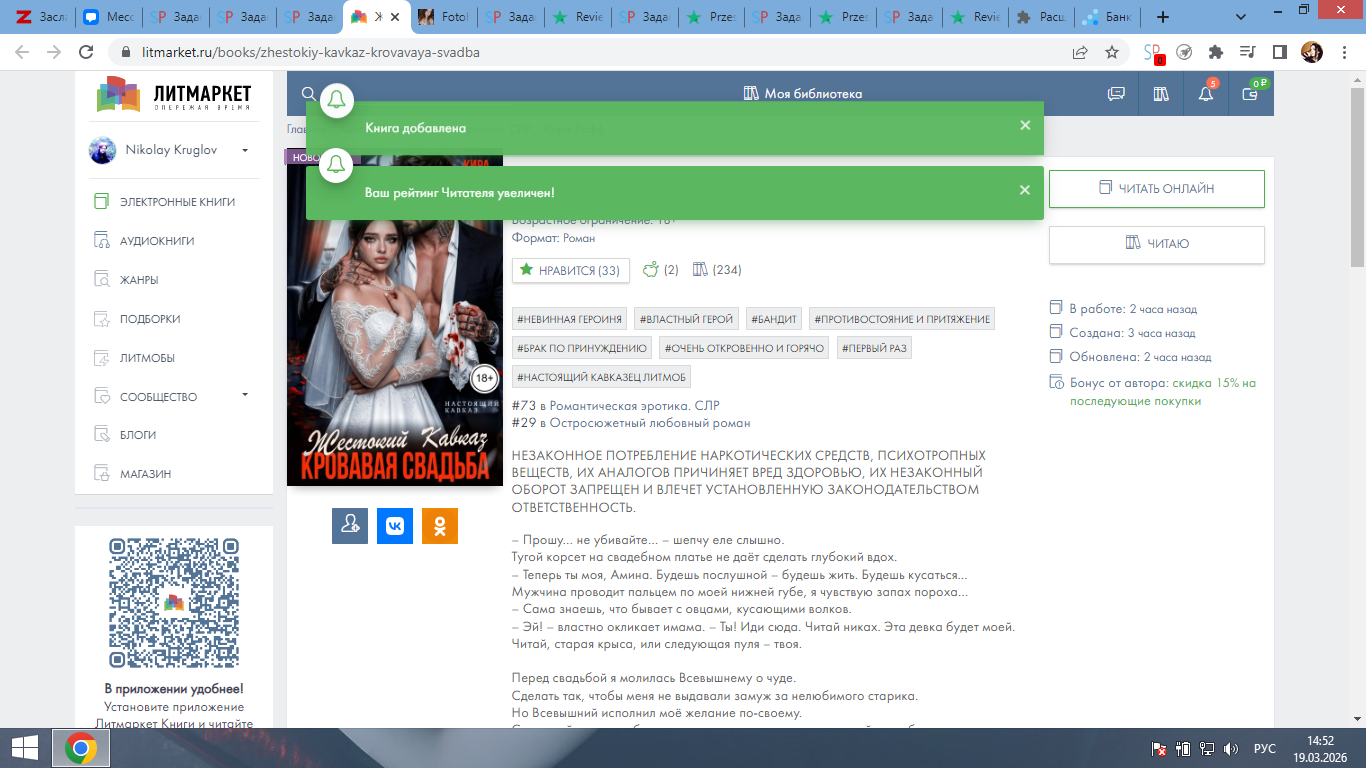The height and width of the screenshot is (768, 1366).
Task: Share the book on VK
Action: [x=395, y=526]
